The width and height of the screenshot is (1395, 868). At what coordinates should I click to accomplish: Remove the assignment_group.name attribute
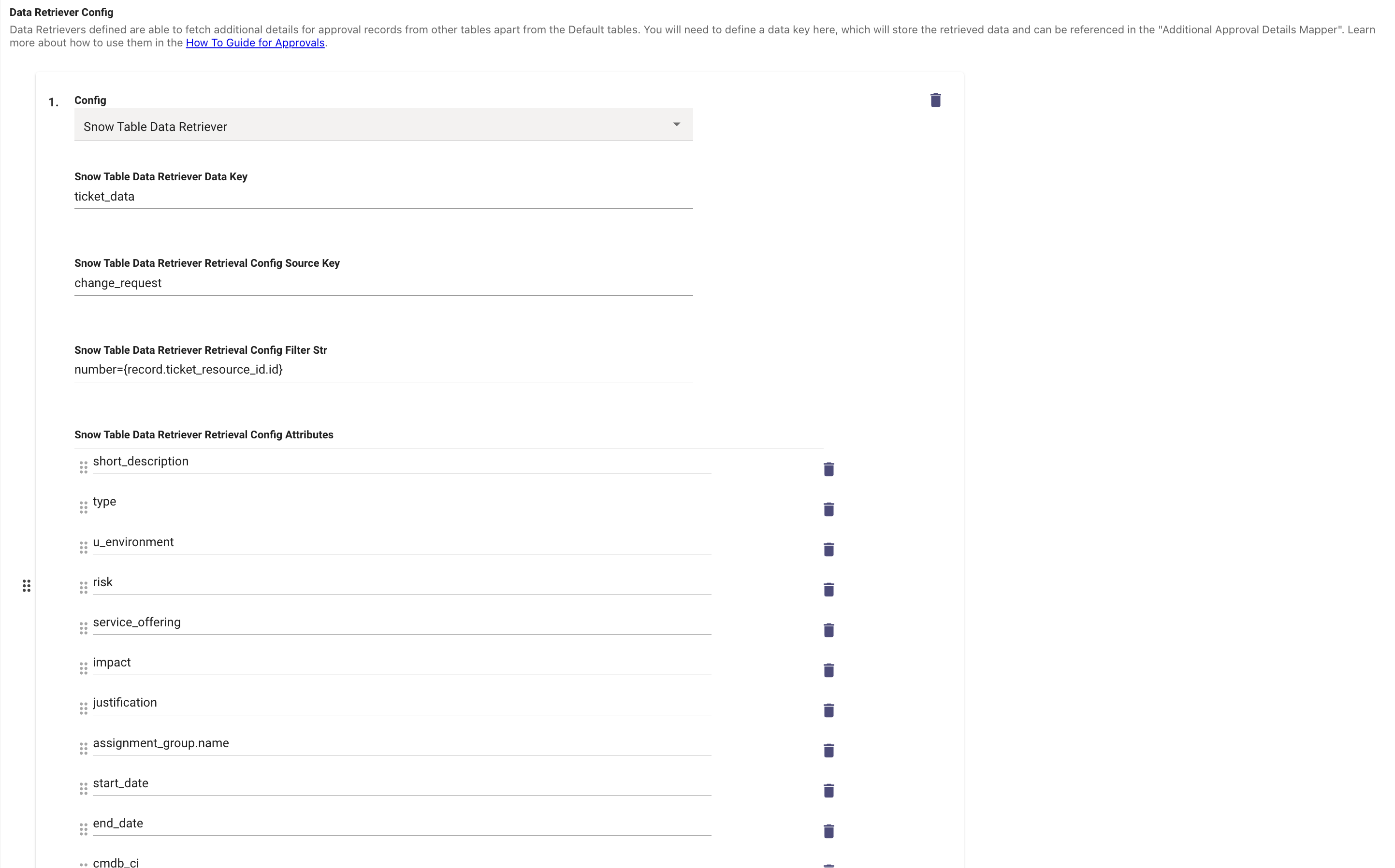[828, 750]
